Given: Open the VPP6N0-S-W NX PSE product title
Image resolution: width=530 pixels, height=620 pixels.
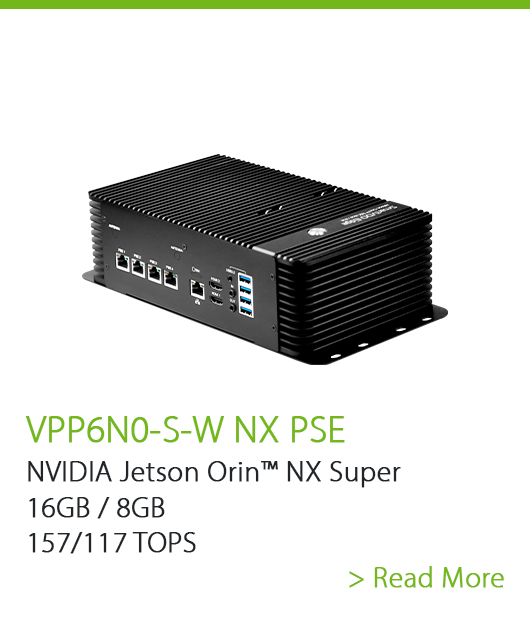Looking at the screenshot, I should pyautogui.click(x=186, y=429).
